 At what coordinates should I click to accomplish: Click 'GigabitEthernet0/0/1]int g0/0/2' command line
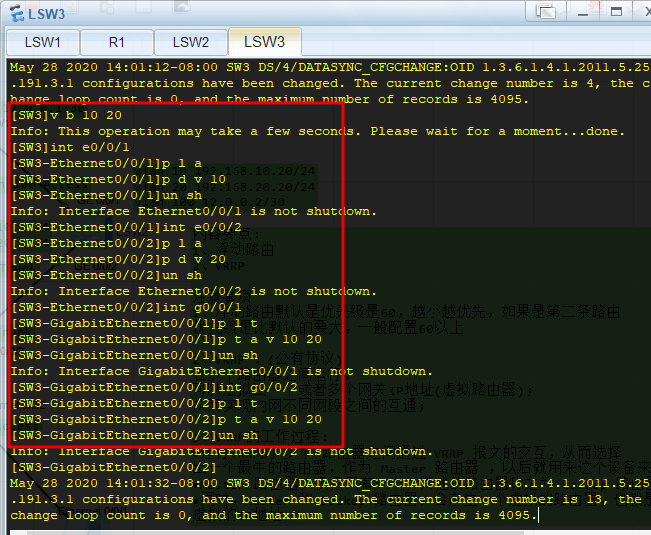[x=154, y=387]
